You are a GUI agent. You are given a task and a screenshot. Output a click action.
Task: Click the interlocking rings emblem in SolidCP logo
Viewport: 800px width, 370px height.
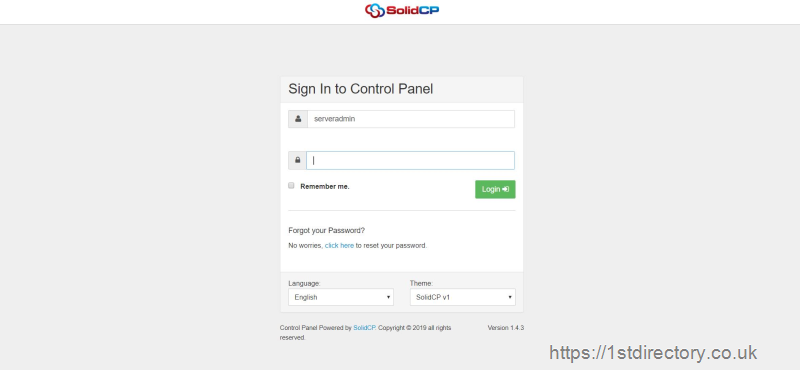point(374,10)
